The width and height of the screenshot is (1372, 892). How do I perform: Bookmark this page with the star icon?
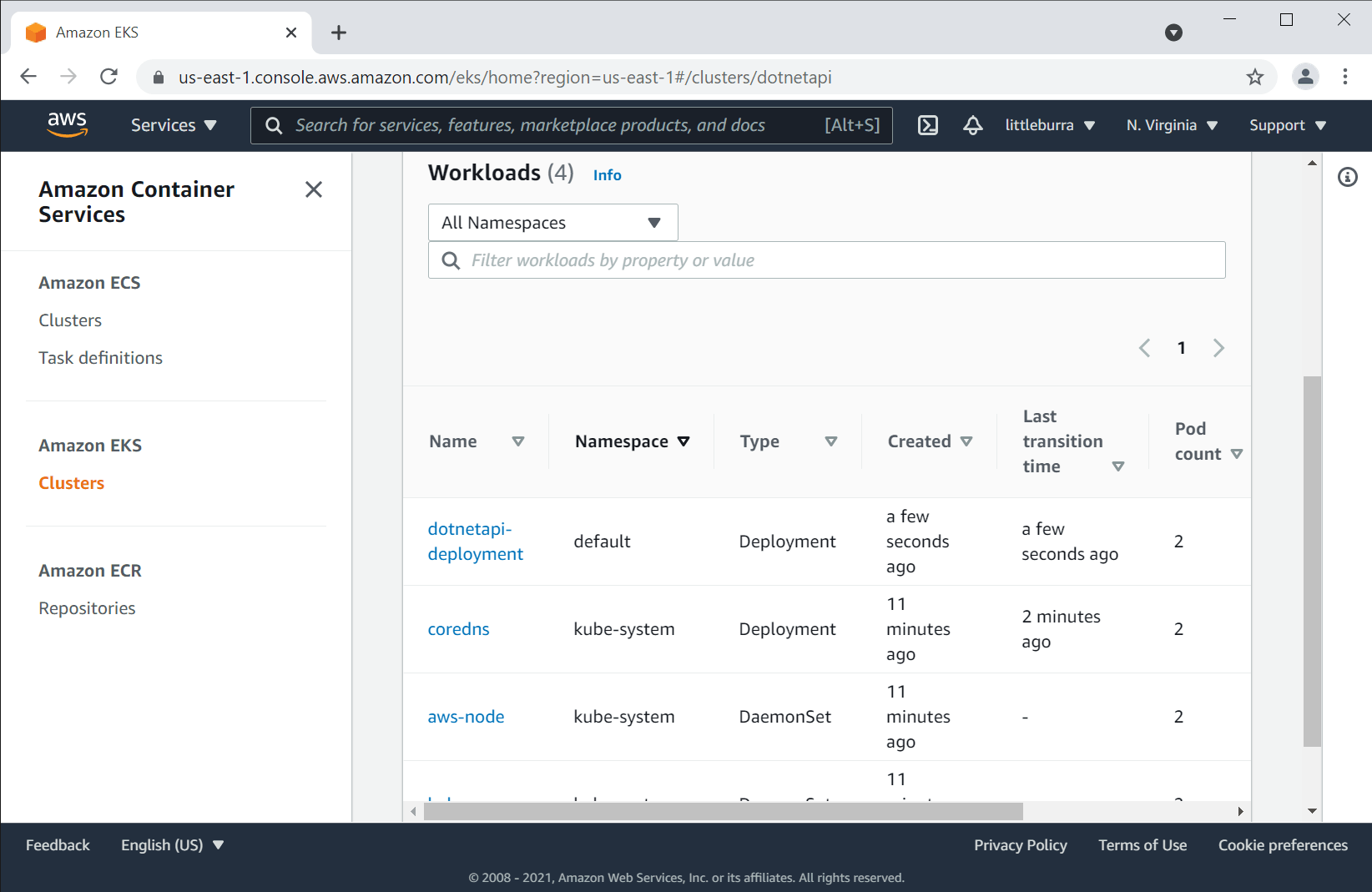1255,78
